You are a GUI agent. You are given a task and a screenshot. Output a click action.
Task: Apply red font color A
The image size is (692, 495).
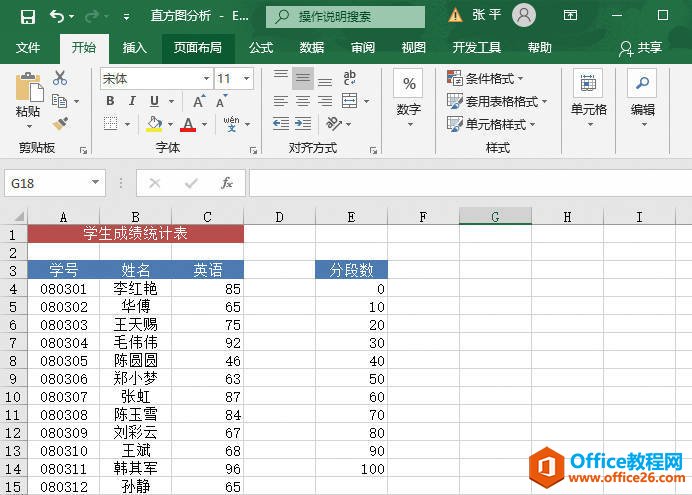[x=188, y=124]
